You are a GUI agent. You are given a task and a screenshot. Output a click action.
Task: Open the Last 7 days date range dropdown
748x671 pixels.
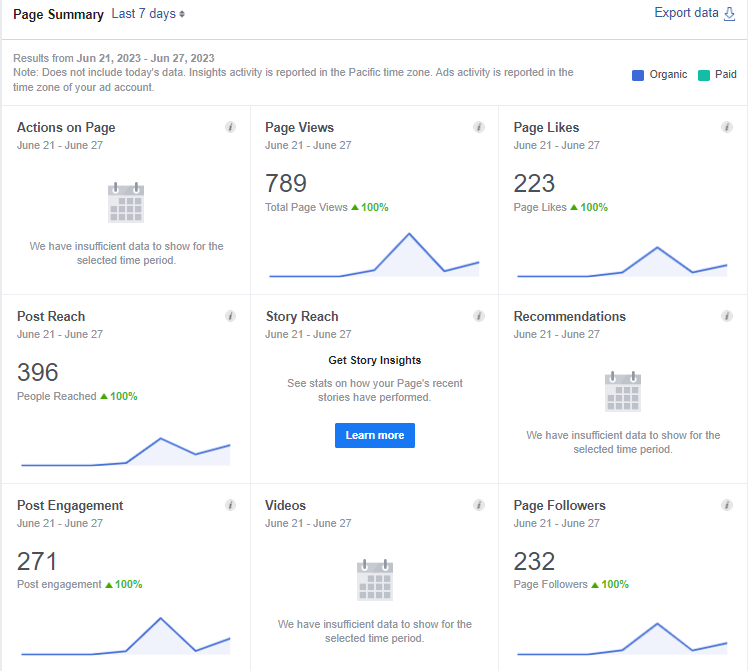pyautogui.click(x=148, y=14)
